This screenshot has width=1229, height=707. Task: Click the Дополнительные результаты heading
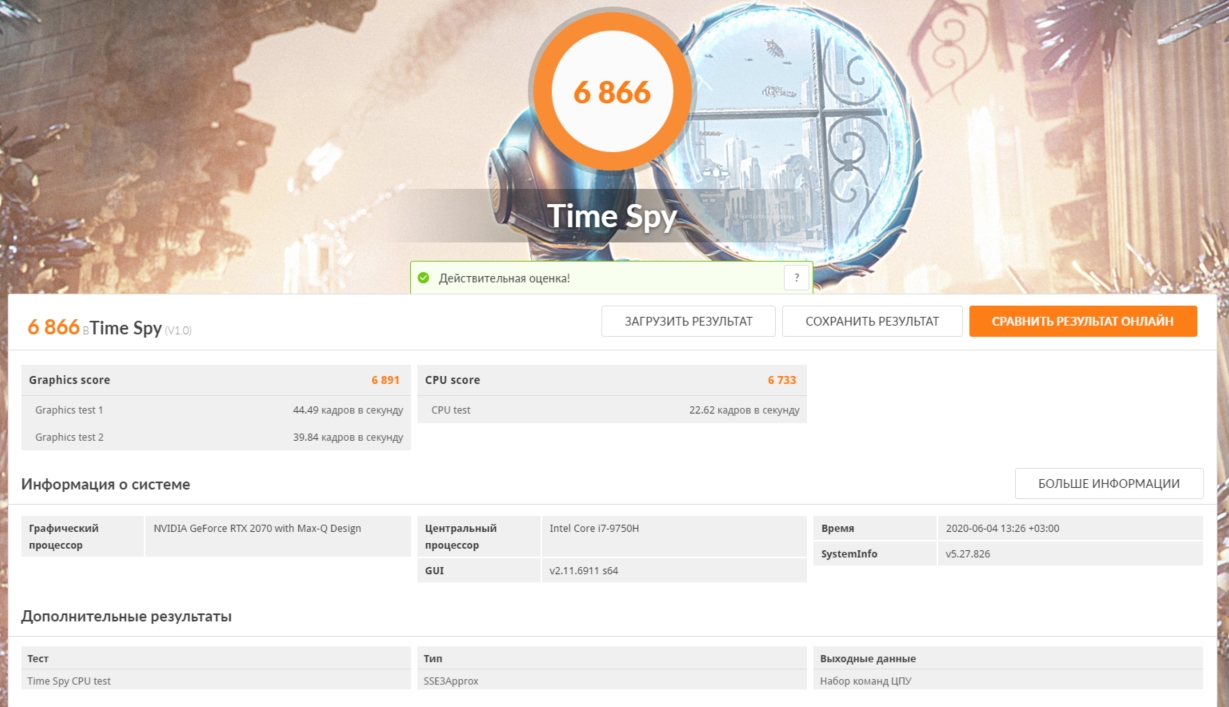126,617
